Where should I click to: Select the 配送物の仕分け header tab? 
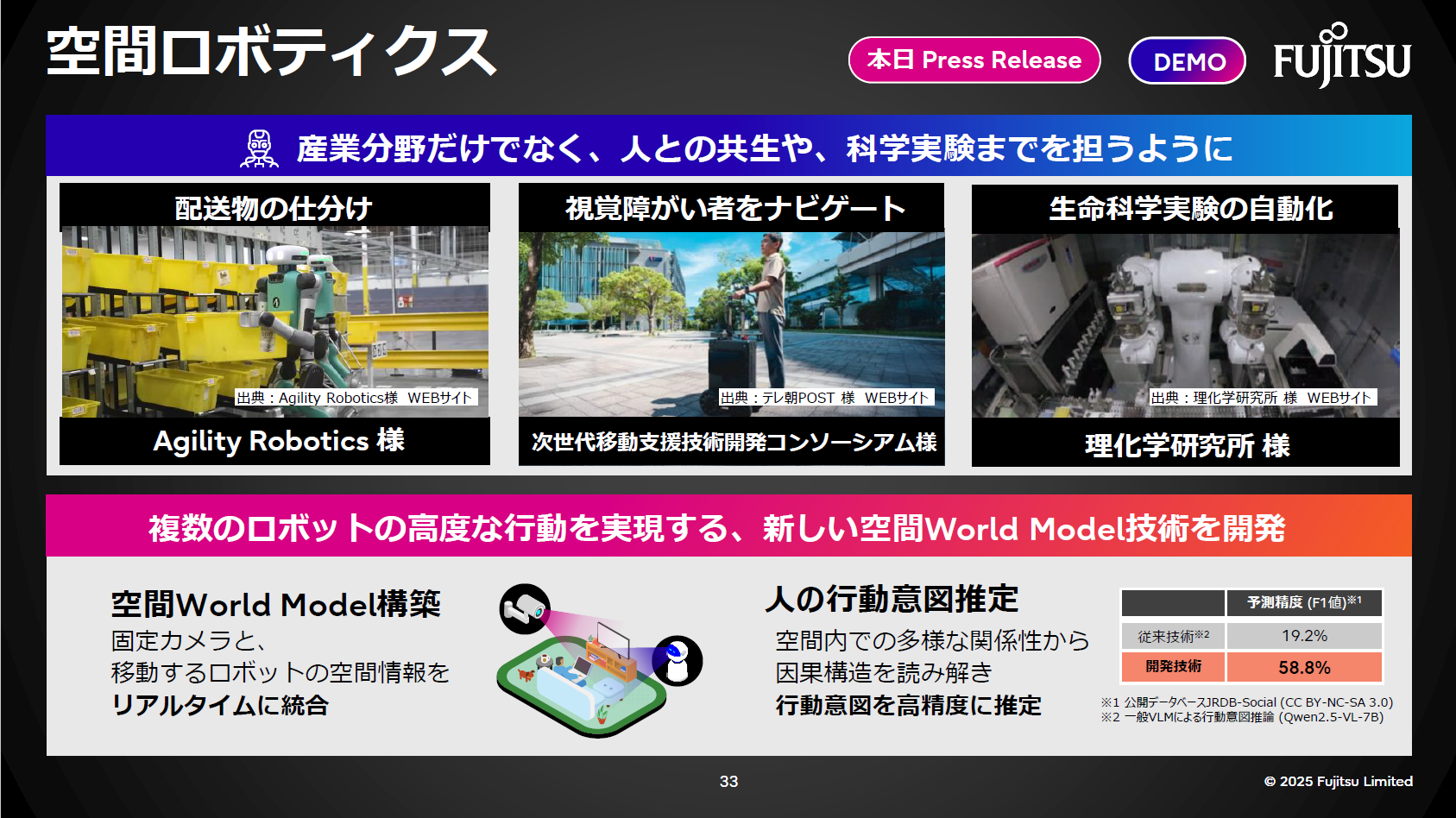coord(273,206)
